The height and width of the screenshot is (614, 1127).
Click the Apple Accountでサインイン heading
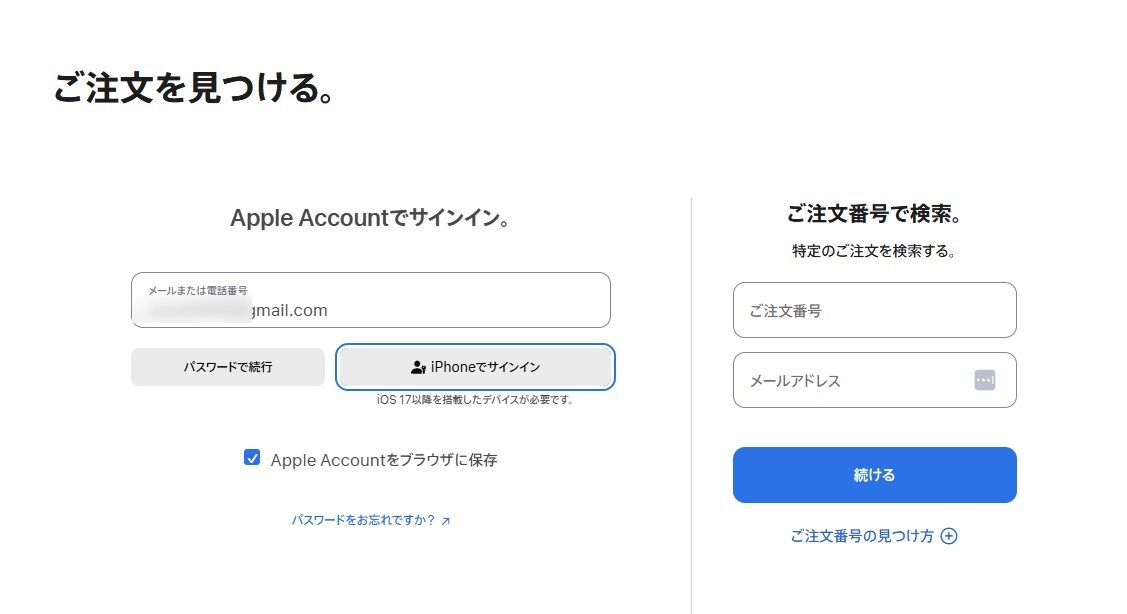point(370,218)
